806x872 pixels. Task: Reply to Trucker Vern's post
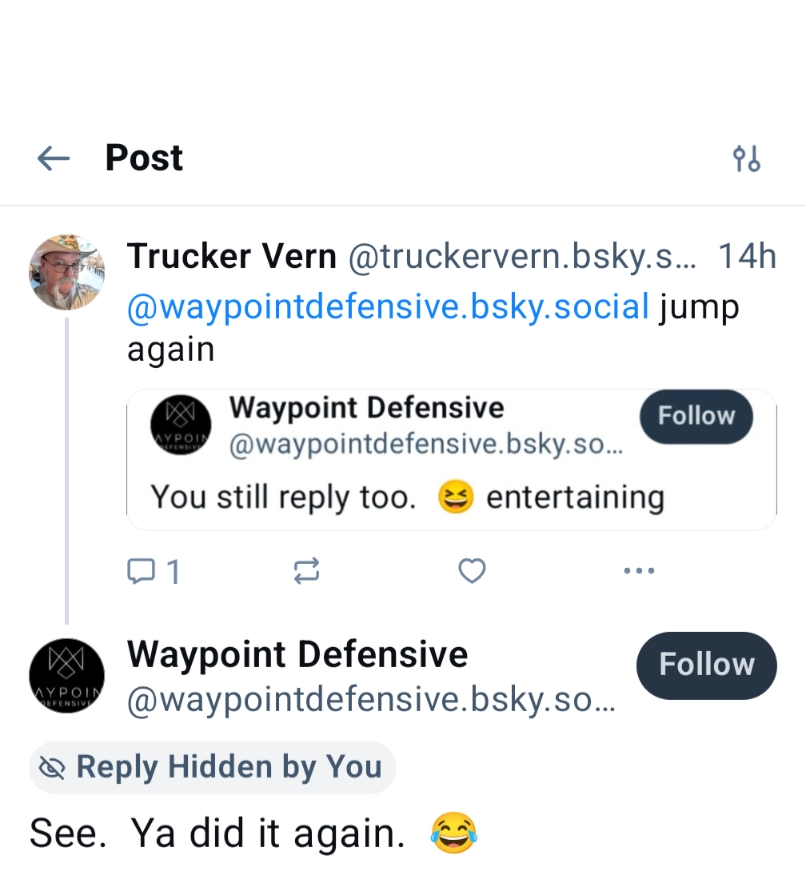[153, 572]
